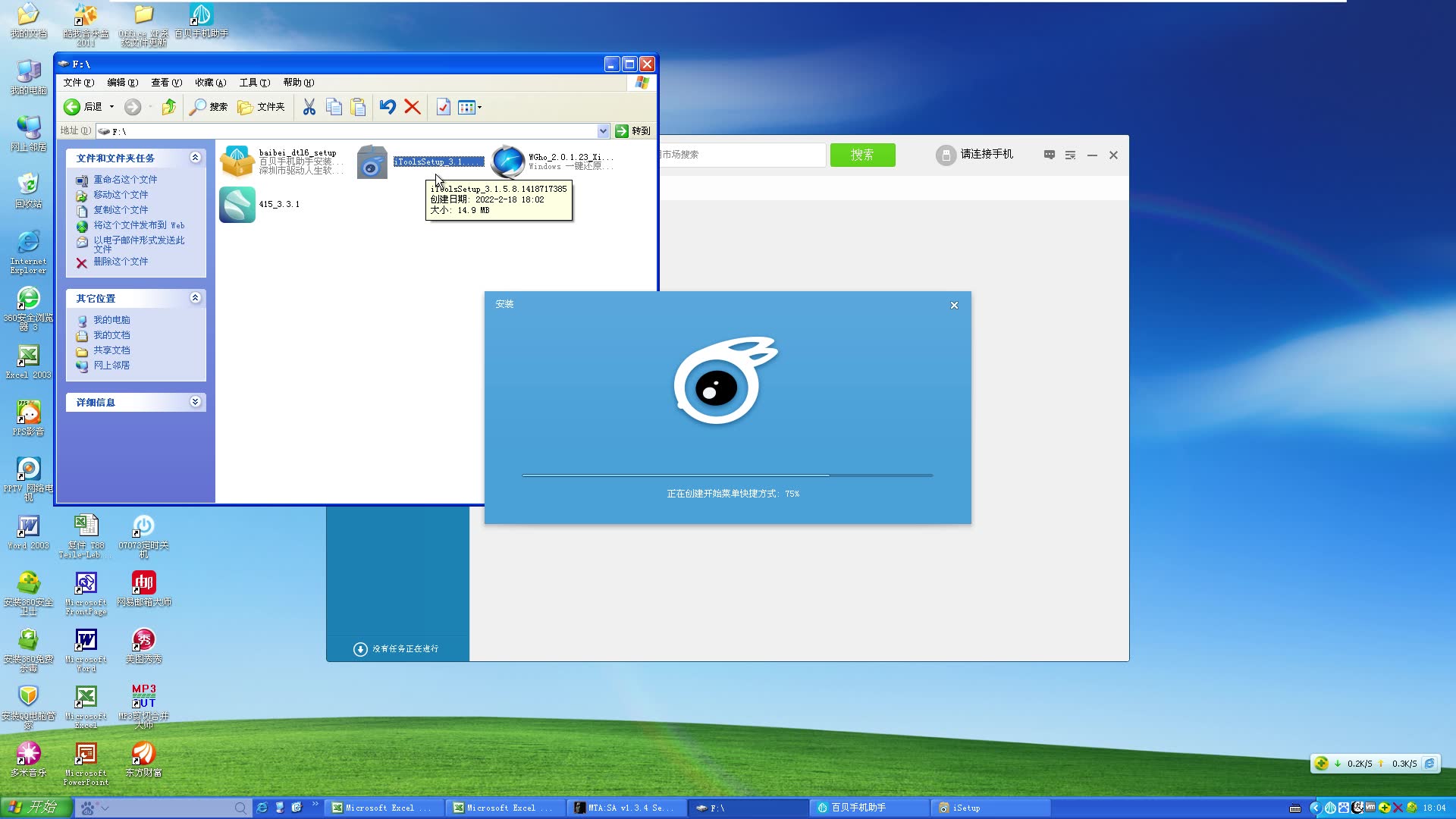1456x819 pixels.
Task: Open the address bar dropdown
Action: pyautogui.click(x=603, y=130)
